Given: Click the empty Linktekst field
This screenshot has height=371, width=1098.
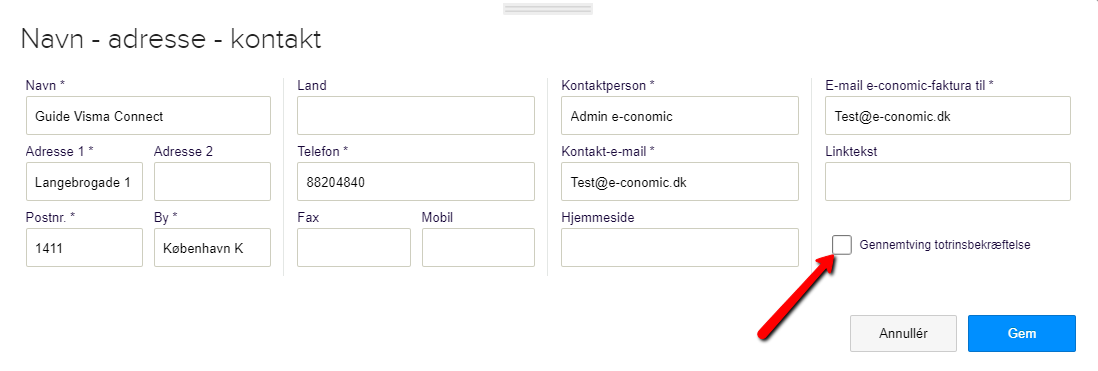Looking at the screenshot, I should click(x=948, y=181).
